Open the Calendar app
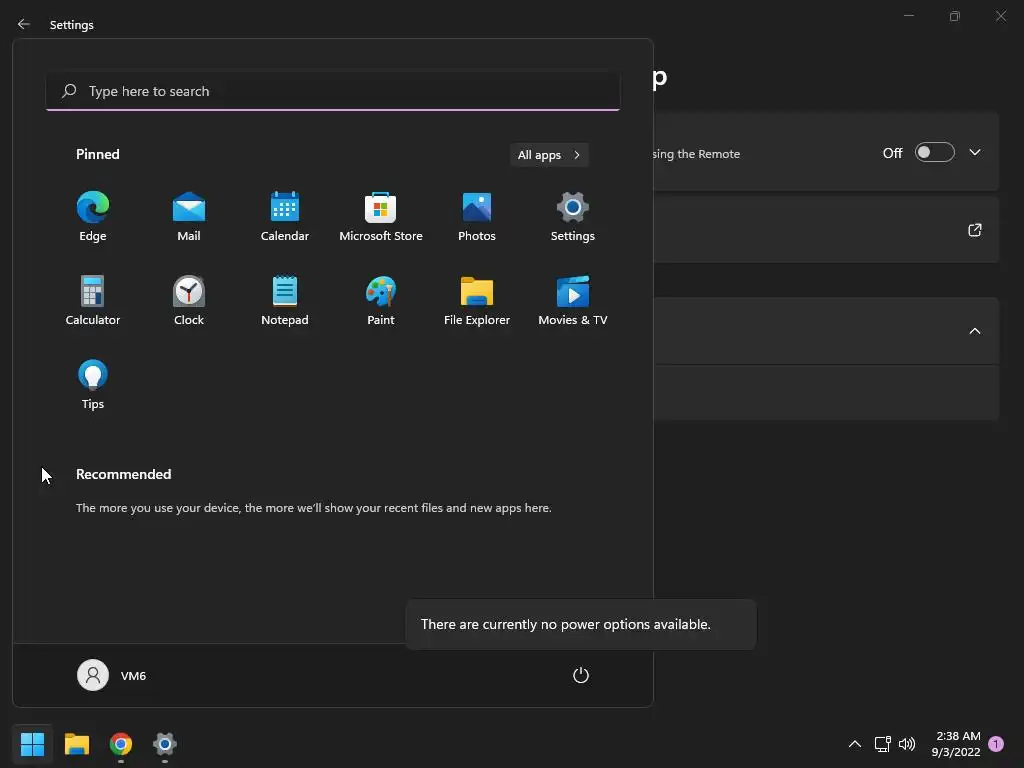1024x768 pixels. click(x=285, y=217)
